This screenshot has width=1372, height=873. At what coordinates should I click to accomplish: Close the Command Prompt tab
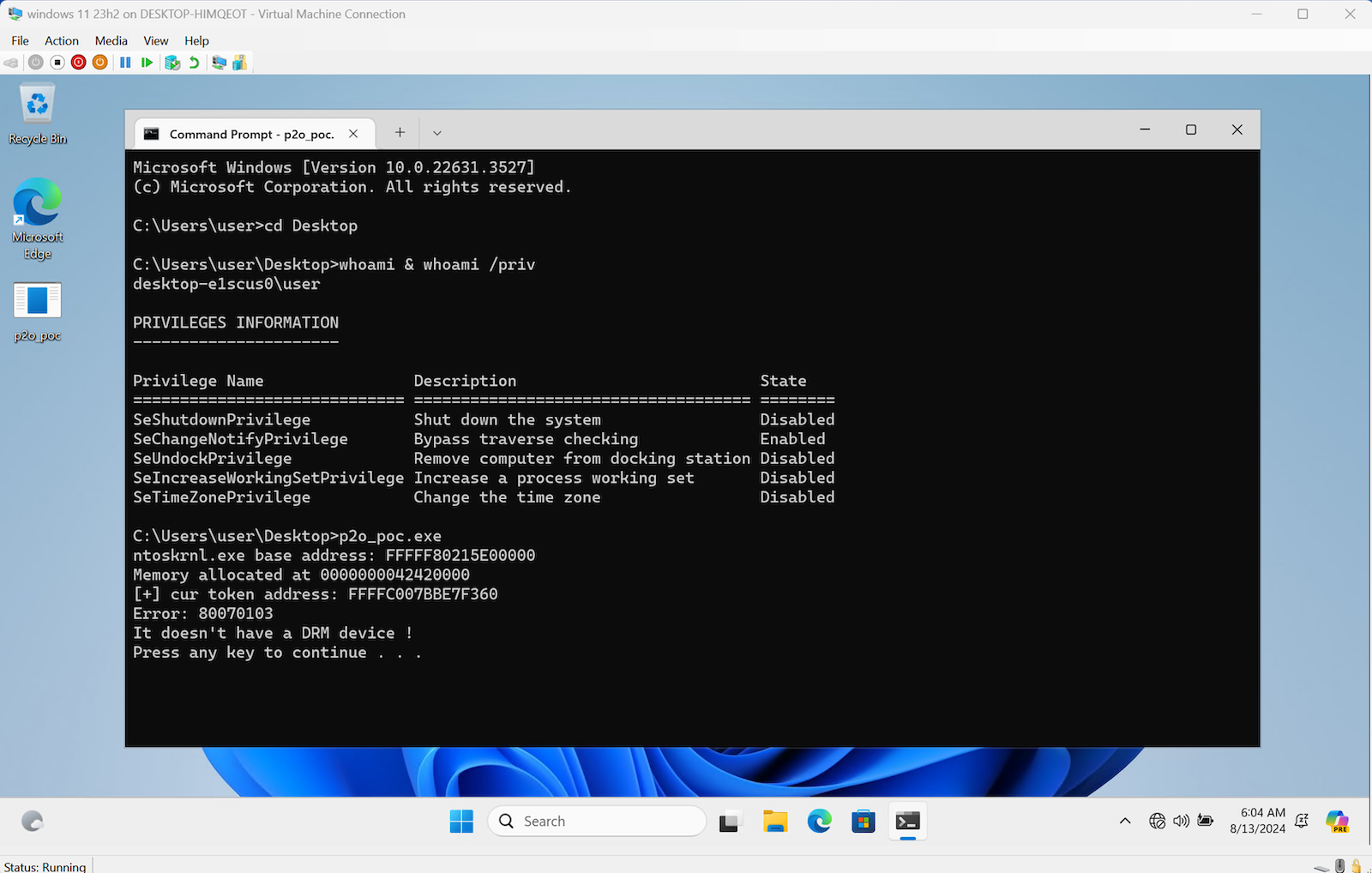click(x=353, y=134)
